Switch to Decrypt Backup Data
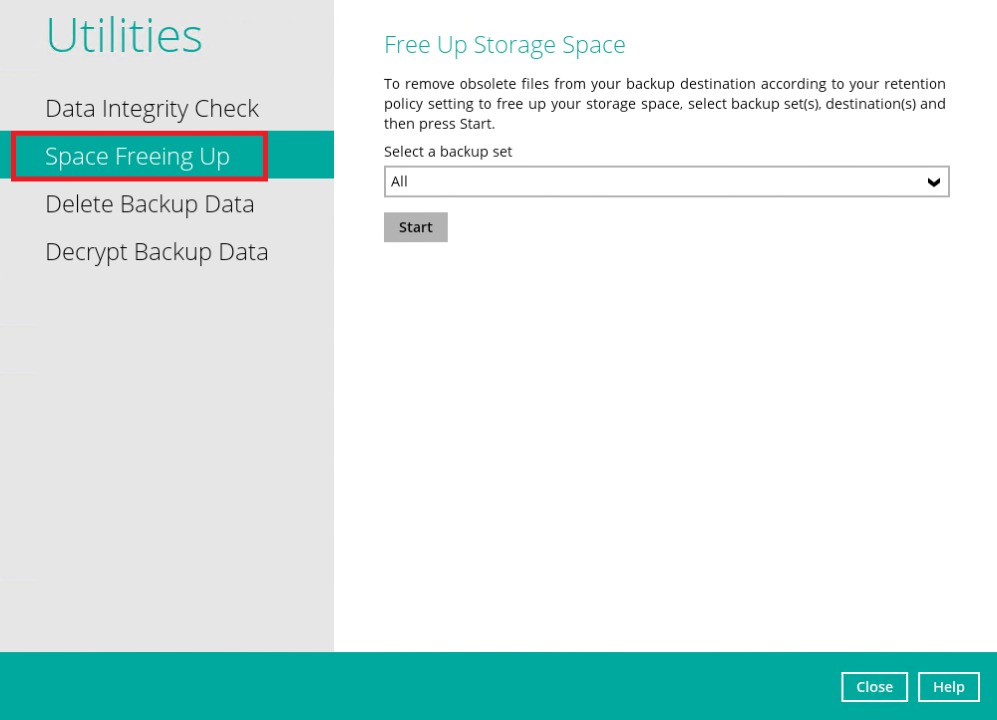This screenshot has width=997, height=720. click(x=156, y=252)
